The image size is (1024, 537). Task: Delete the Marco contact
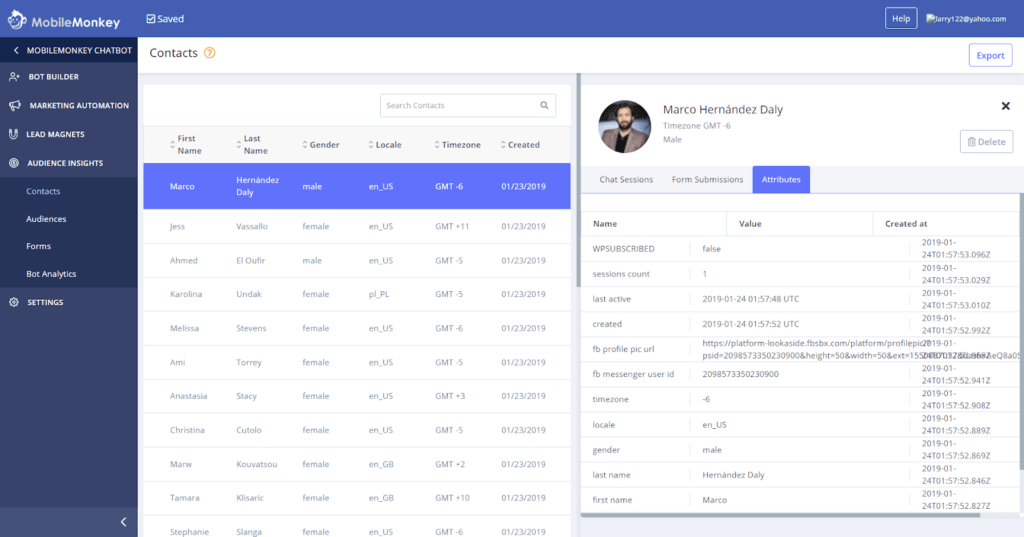985,142
